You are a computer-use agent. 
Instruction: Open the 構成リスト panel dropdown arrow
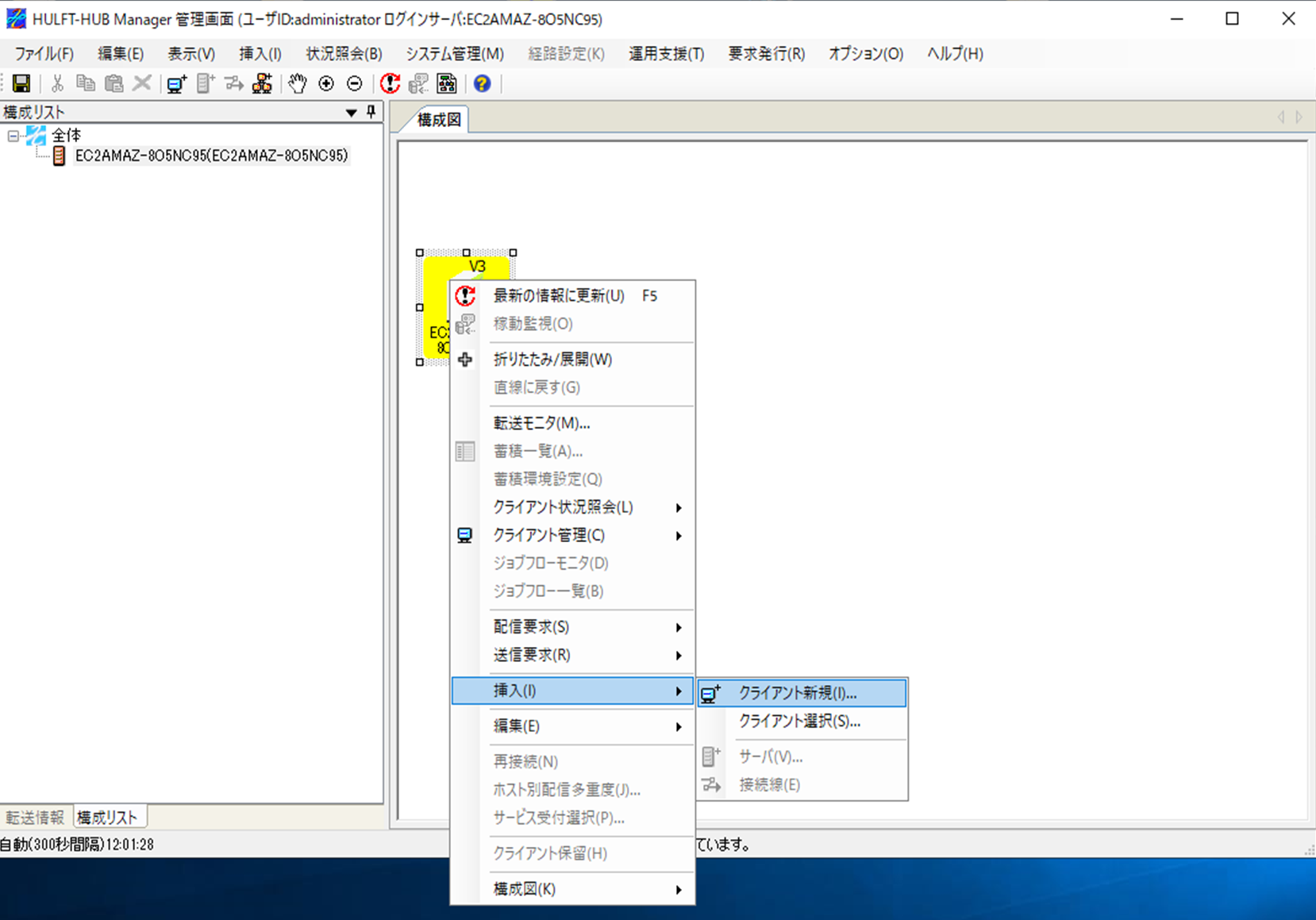352,113
